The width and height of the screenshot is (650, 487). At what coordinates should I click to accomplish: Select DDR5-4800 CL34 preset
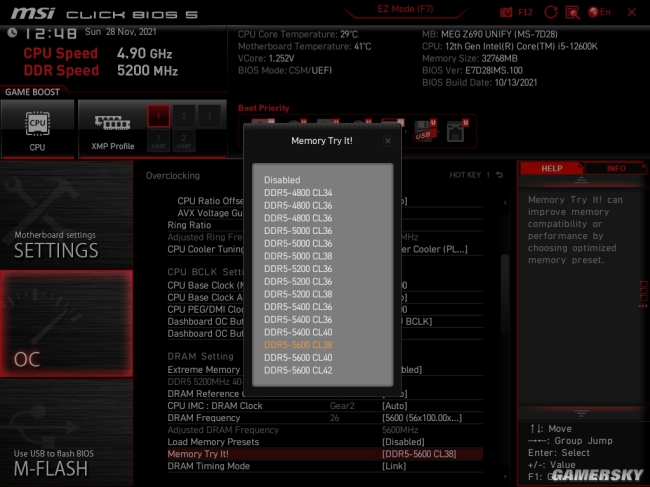click(x=298, y=193)
